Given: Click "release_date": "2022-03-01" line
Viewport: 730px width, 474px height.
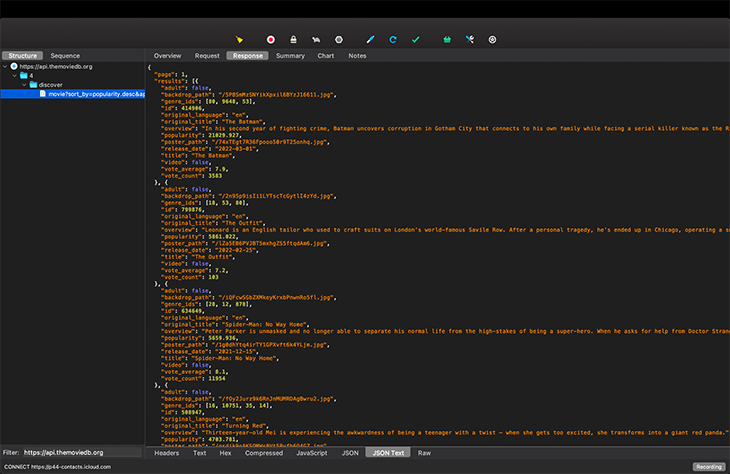Looking at the screenshot, I should (210, 149).
